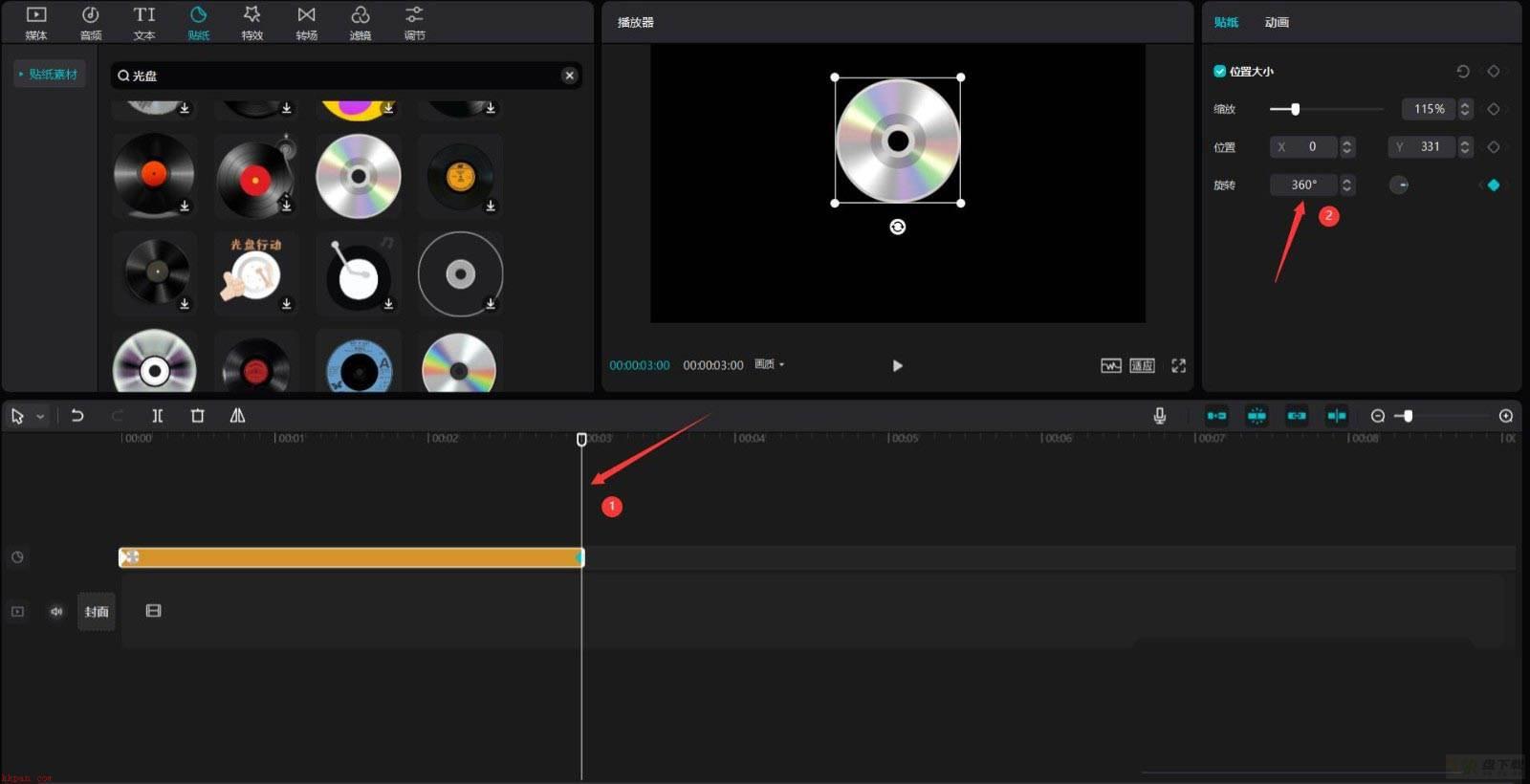Open the 调节 adjustment tab
This screenshot has width=1530, height=784.
[x=414, y=23]
